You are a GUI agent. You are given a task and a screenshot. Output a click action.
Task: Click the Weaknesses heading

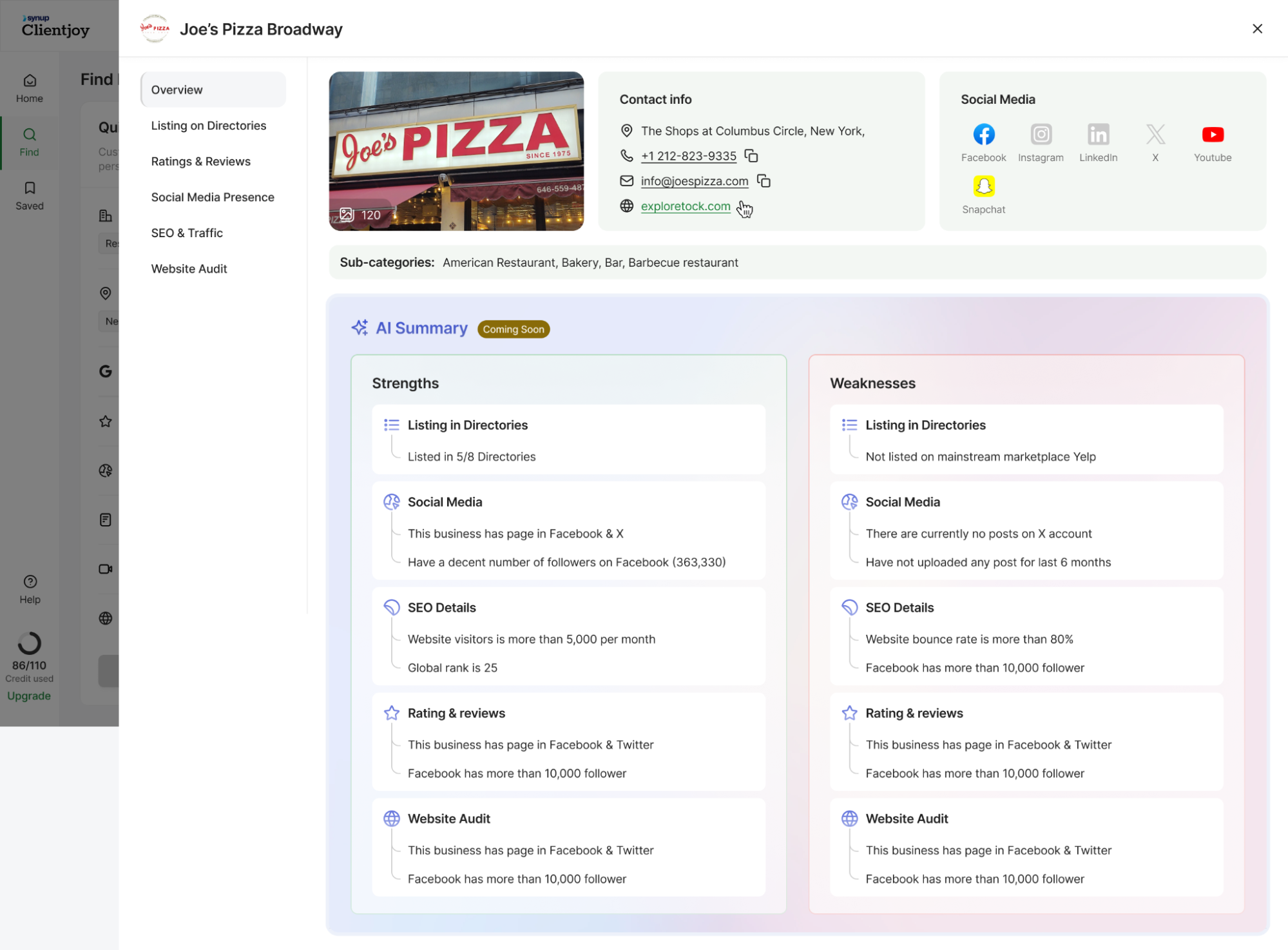pos(872,383)
